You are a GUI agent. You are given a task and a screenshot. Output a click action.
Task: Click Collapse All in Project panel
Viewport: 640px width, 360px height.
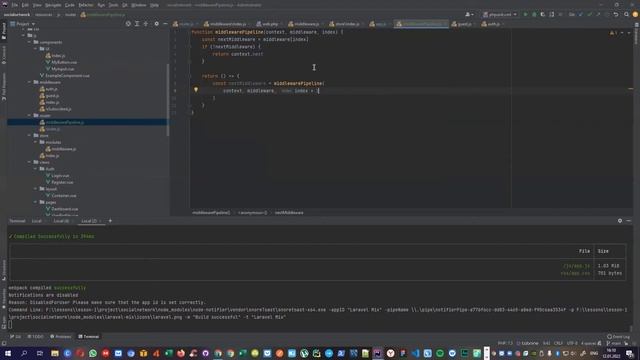(146, 24)
